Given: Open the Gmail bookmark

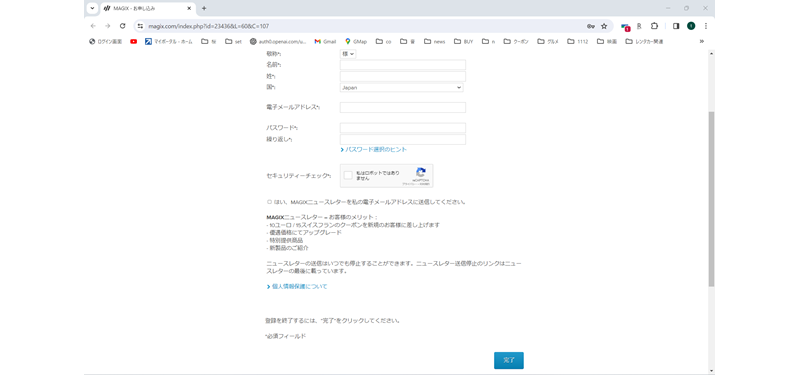Looking at the screenshot, I should [x=326, y=42].
